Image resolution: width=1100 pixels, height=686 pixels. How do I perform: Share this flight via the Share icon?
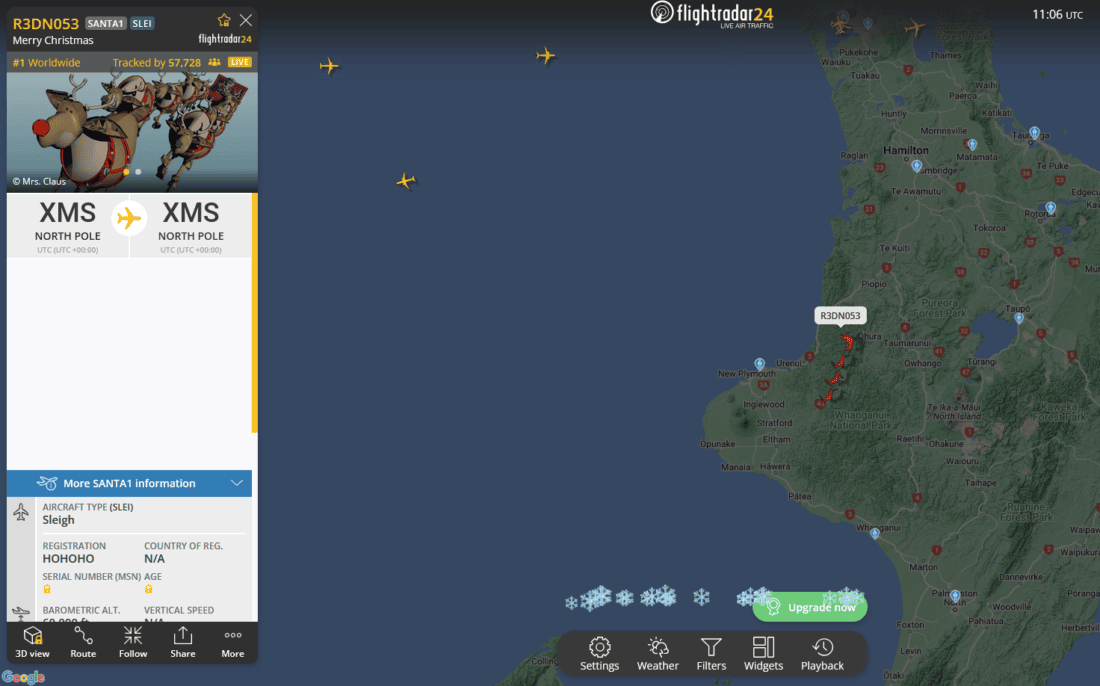click(182, 643)
